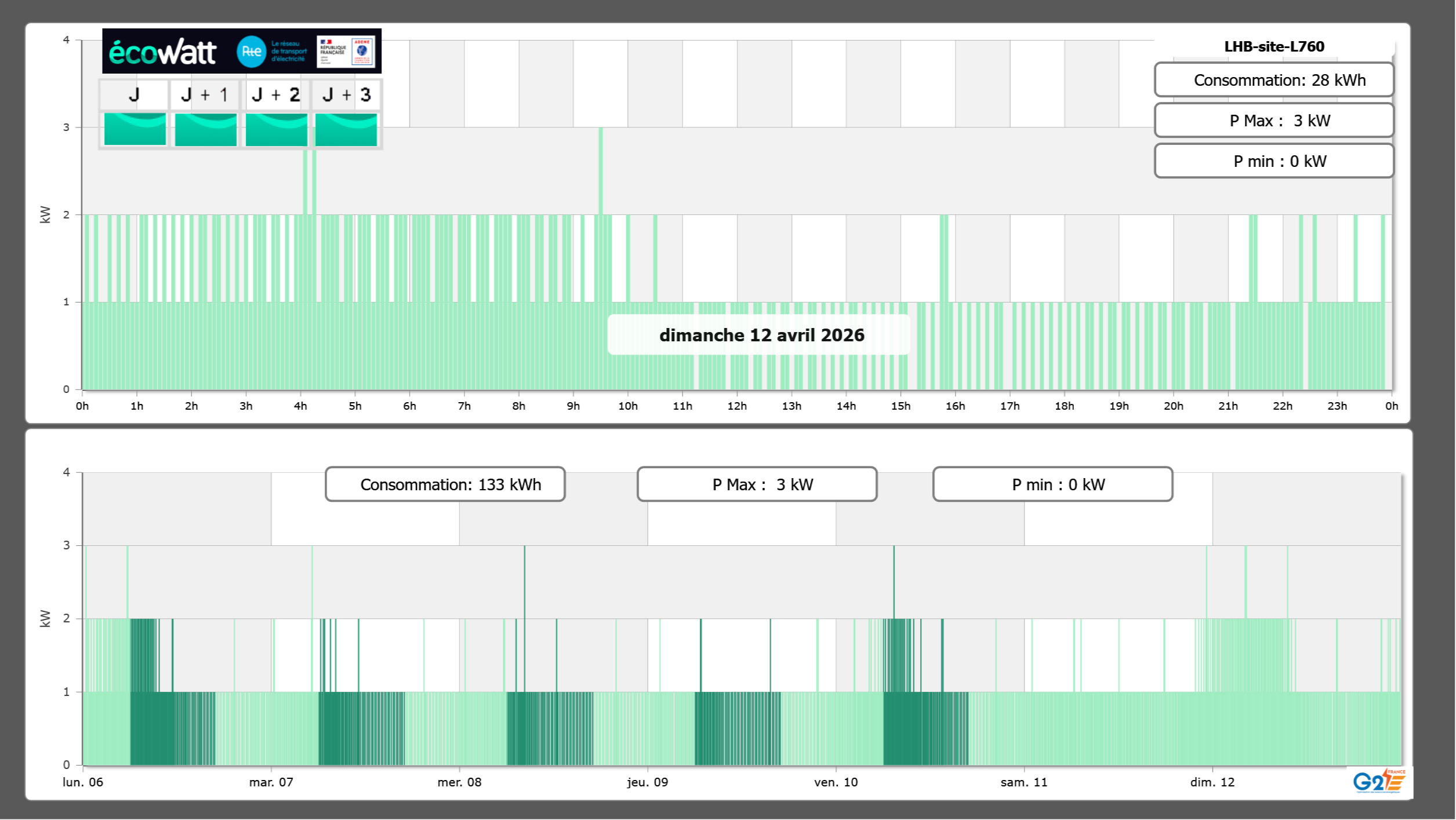The height and width of the screenshot is (820, 1456).
Task: Select the J + 2 day tab
Action: tap(276, 94)
